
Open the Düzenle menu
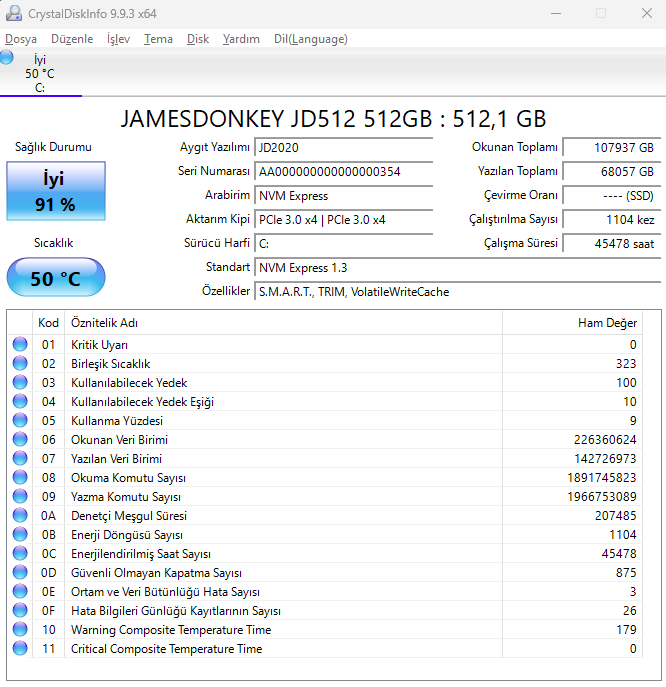72,39
